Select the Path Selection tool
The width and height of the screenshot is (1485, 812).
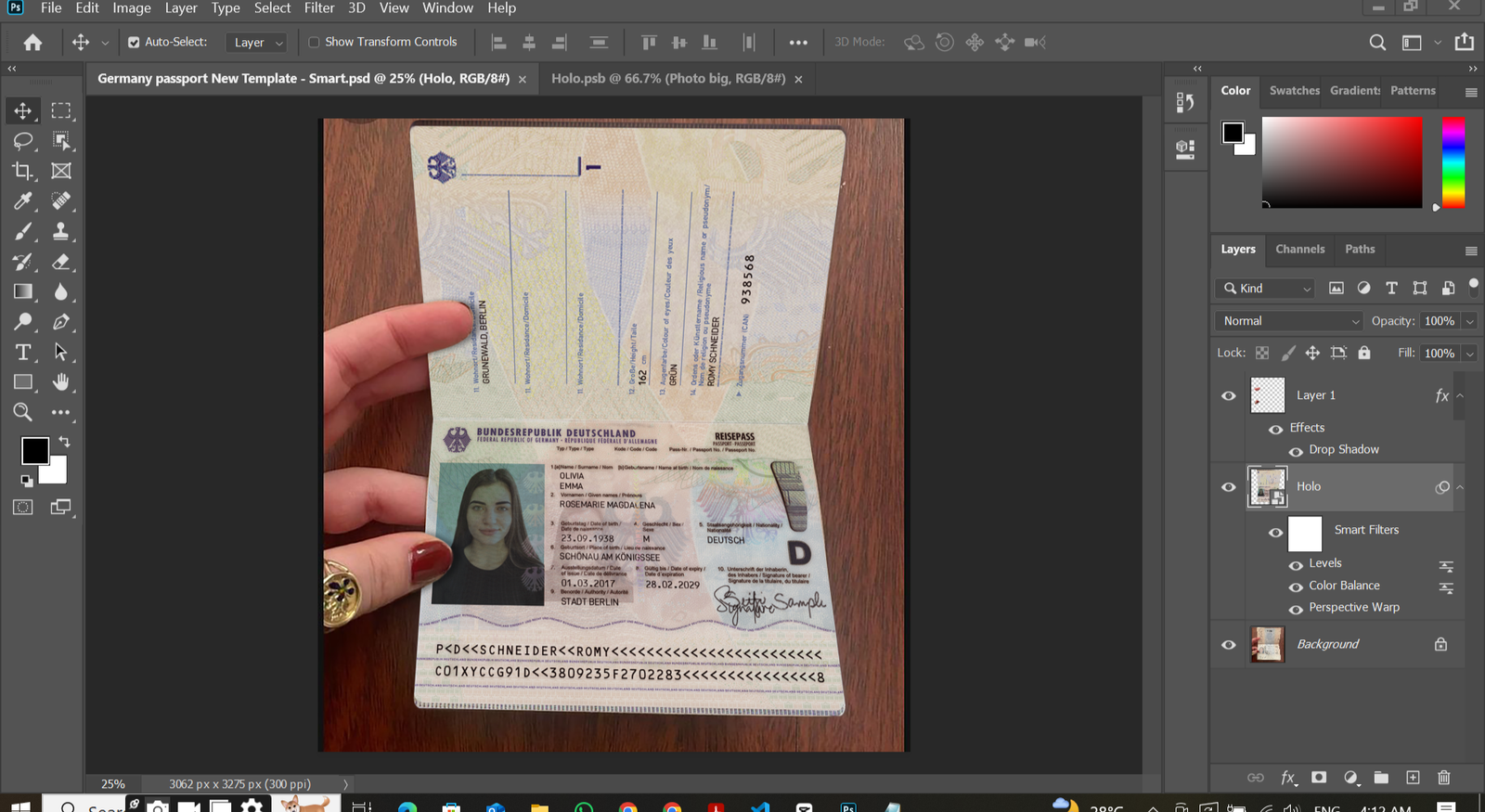coord(61,352)
